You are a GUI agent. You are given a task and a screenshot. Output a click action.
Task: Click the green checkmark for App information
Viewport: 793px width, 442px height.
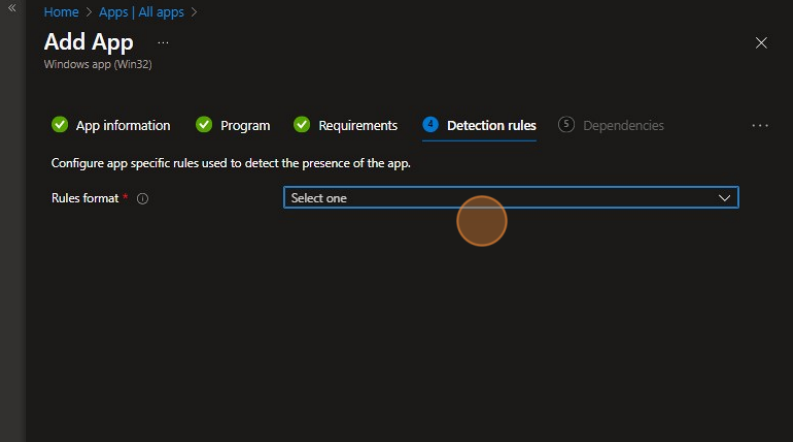tap(60, 125)
